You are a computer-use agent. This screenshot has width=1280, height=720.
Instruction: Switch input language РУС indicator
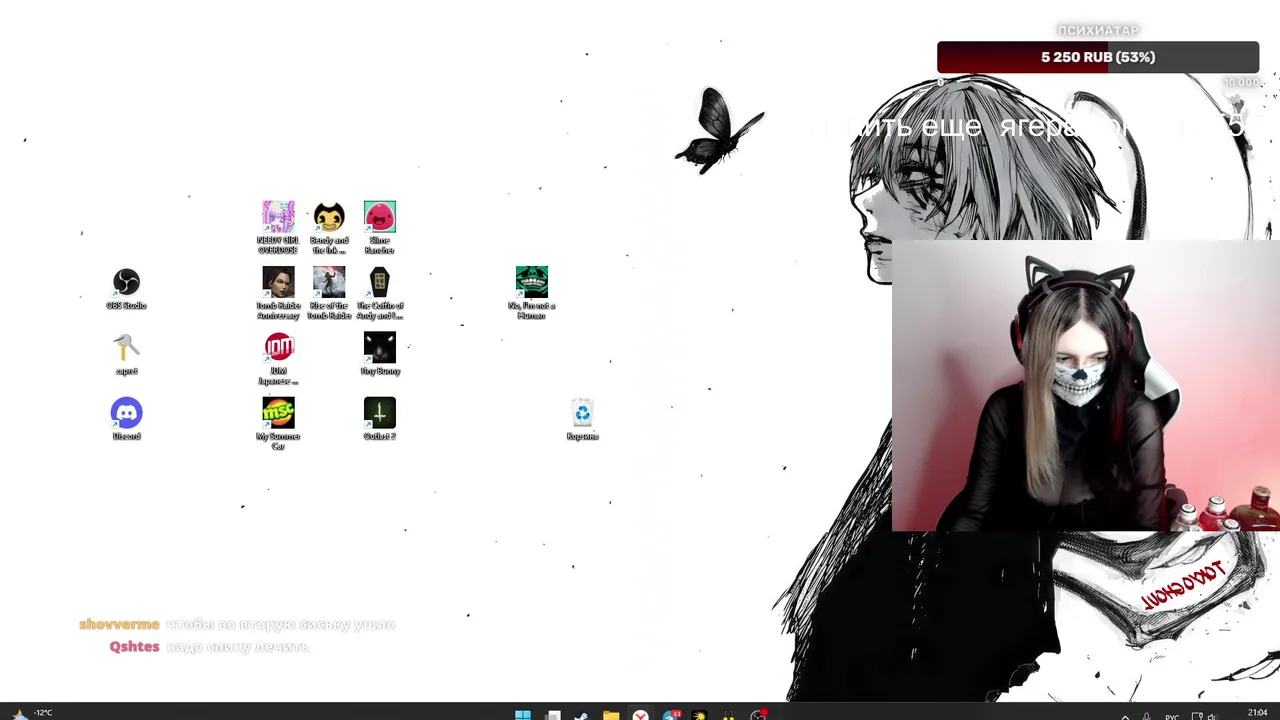point(1172,716)
